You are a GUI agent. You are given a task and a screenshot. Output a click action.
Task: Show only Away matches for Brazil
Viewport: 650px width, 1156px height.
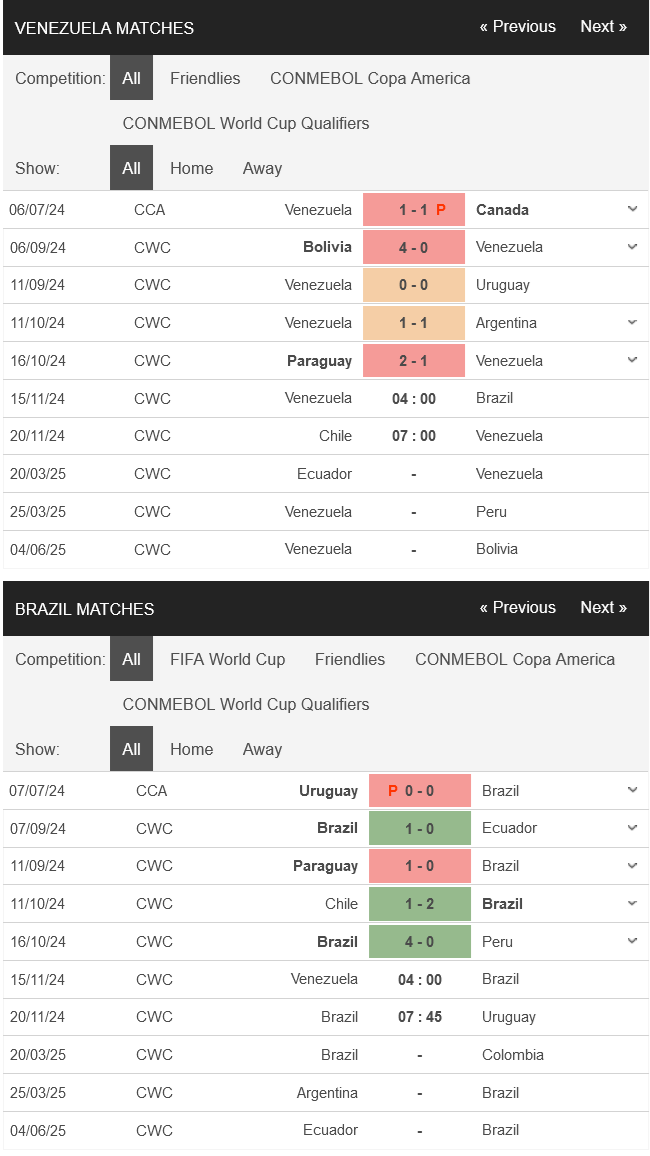[262, 749]
